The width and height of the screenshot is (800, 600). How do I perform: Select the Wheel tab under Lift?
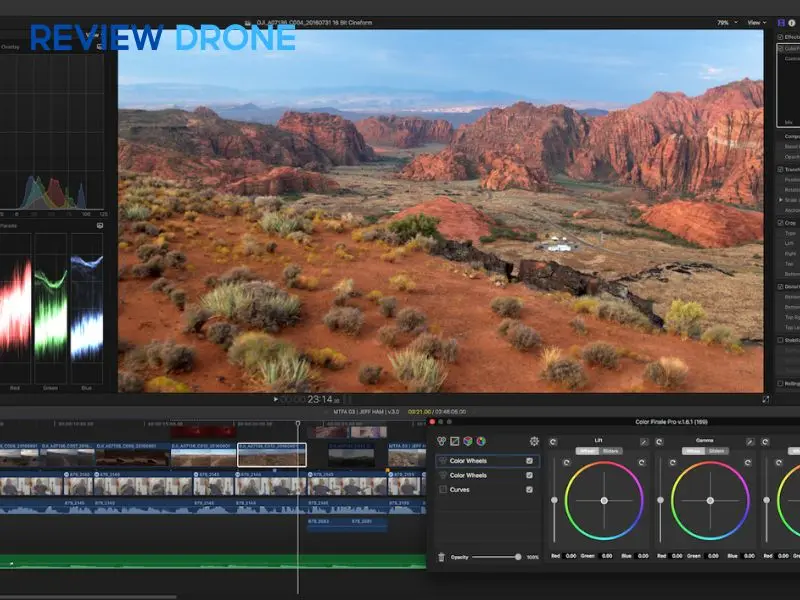[x=587, y=451]
